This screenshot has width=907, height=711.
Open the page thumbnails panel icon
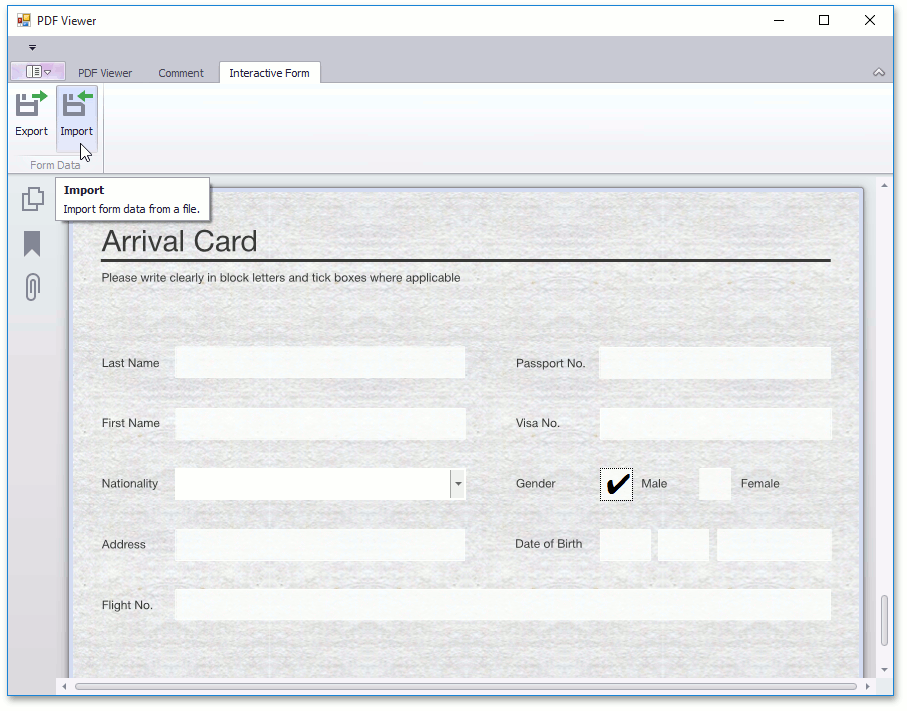coord(33,200)
